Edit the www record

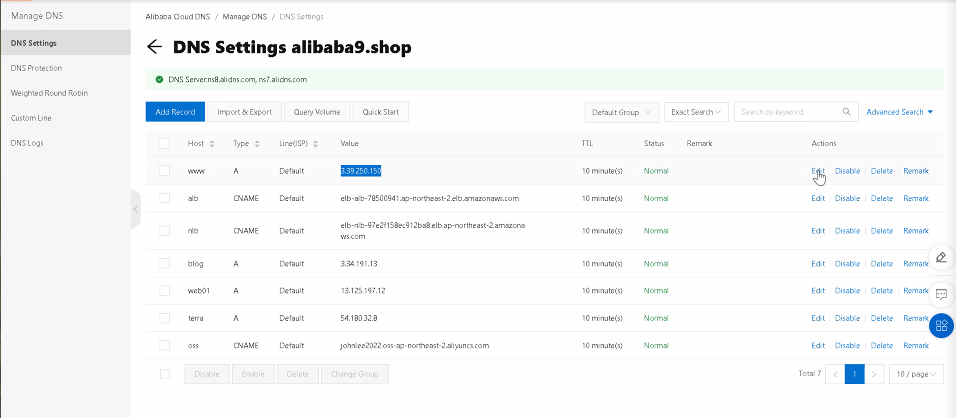(x=818, y=171)
